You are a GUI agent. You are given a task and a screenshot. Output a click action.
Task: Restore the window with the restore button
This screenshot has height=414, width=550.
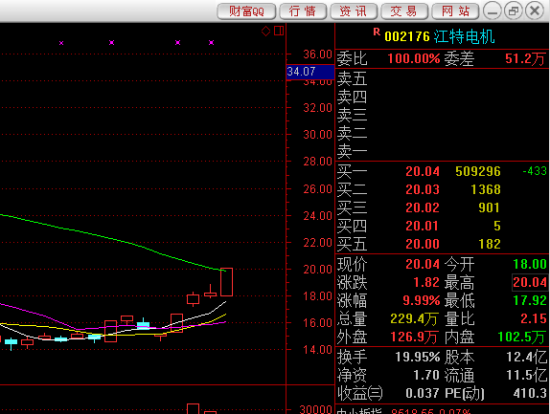coord(513,11)
